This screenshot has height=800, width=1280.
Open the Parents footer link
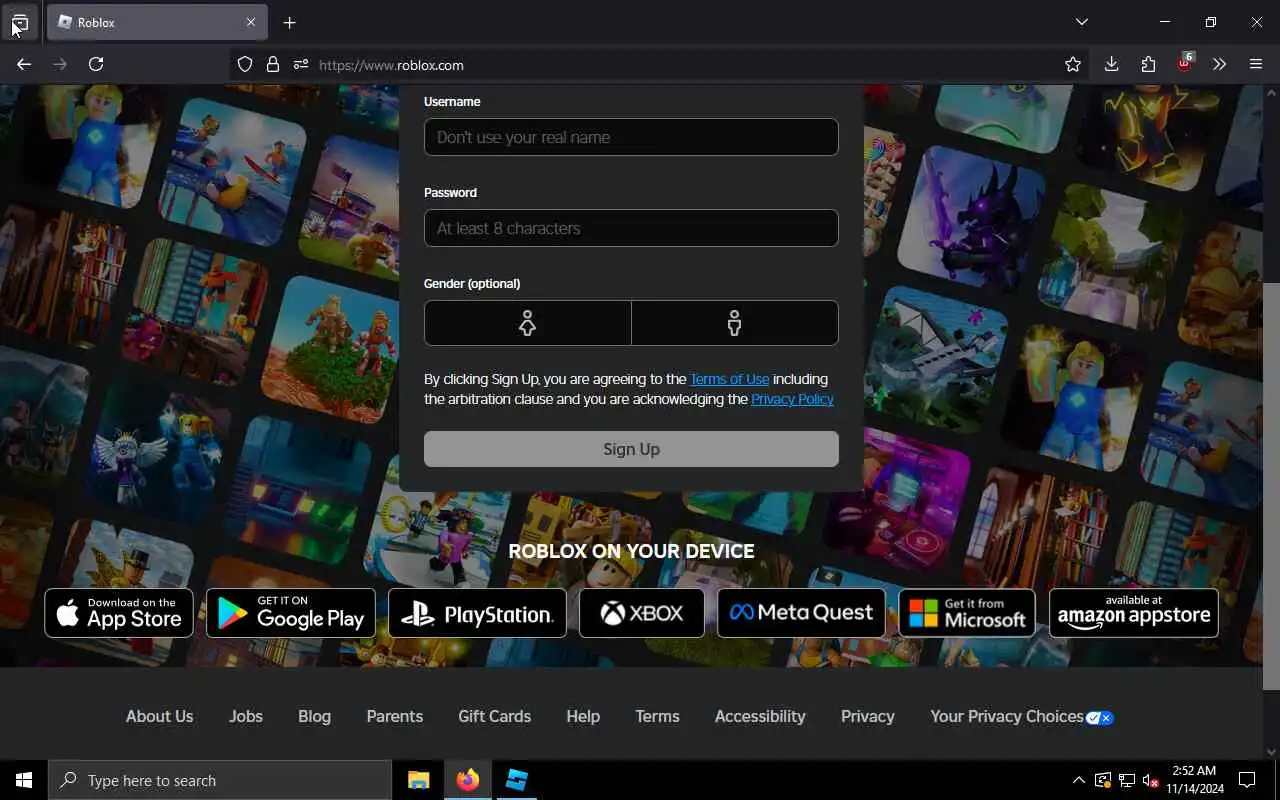click(394, 716)
